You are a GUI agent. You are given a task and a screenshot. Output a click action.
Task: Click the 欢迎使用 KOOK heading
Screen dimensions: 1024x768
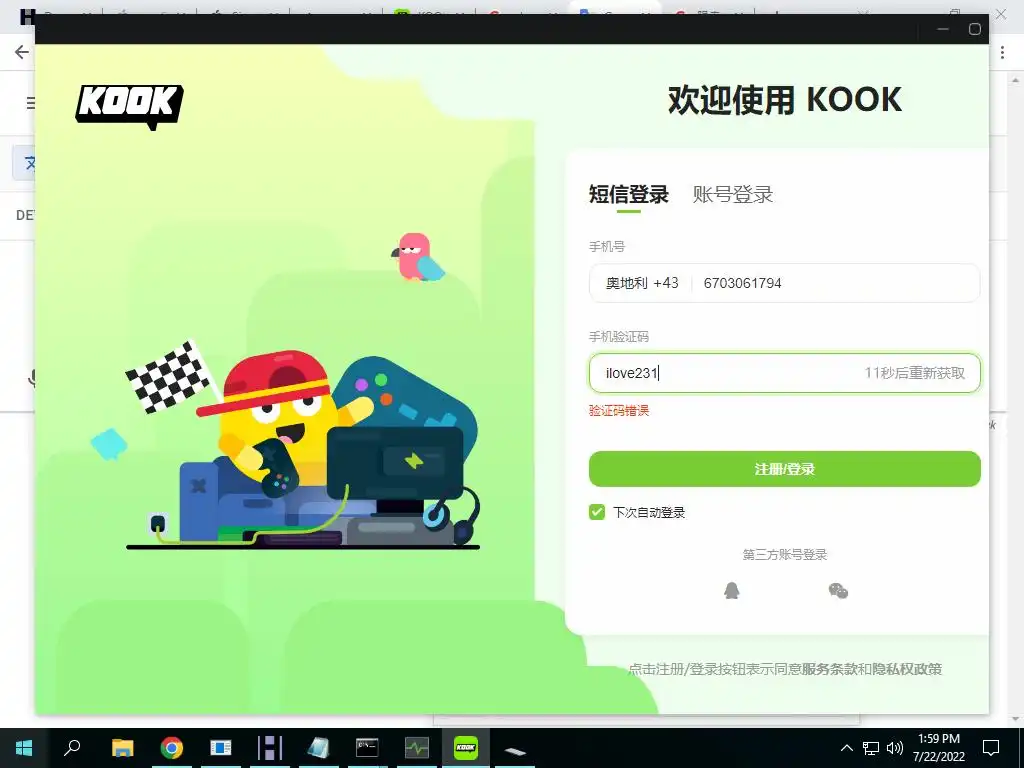coord(784,100)
